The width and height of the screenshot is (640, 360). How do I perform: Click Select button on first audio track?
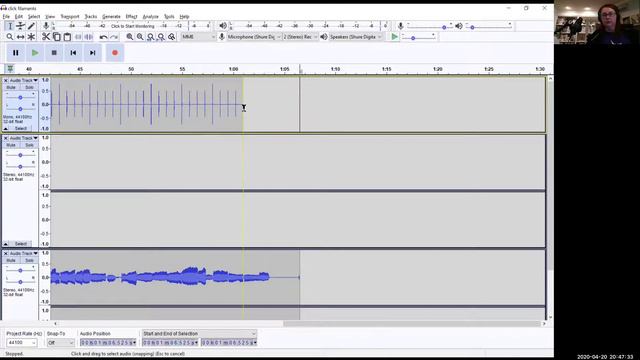point(20,128)
